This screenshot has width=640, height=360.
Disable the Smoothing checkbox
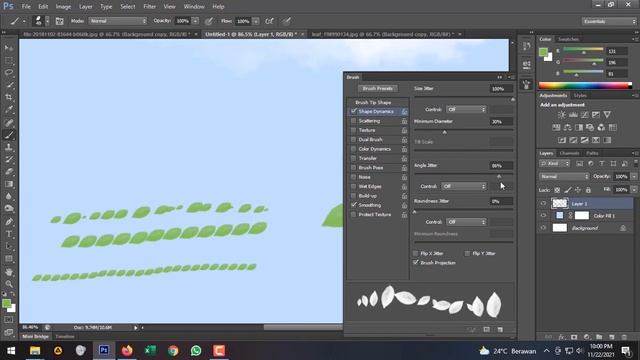click(x=353, y=205)
